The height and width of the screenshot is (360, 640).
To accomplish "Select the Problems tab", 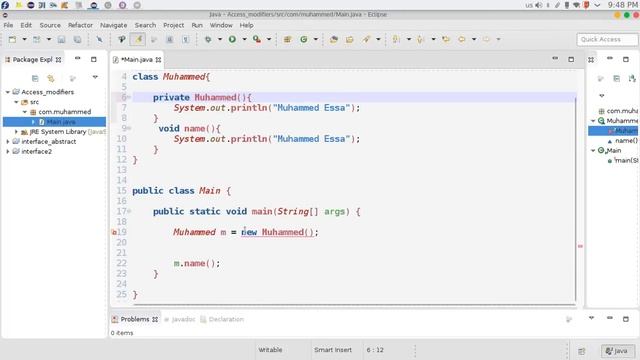I will [135, 319].
